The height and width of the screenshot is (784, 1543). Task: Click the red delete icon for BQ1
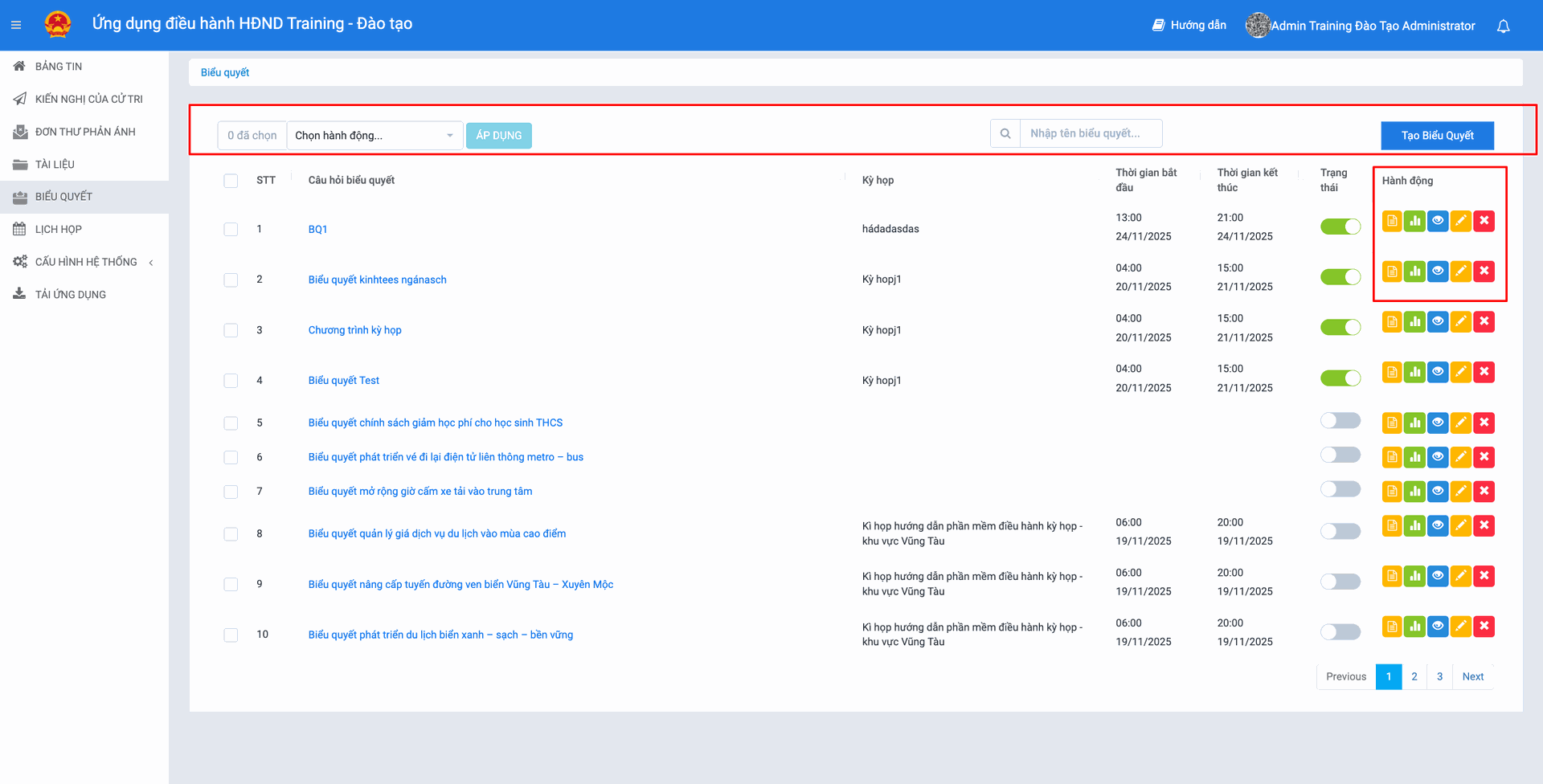tap(1484, 221)
